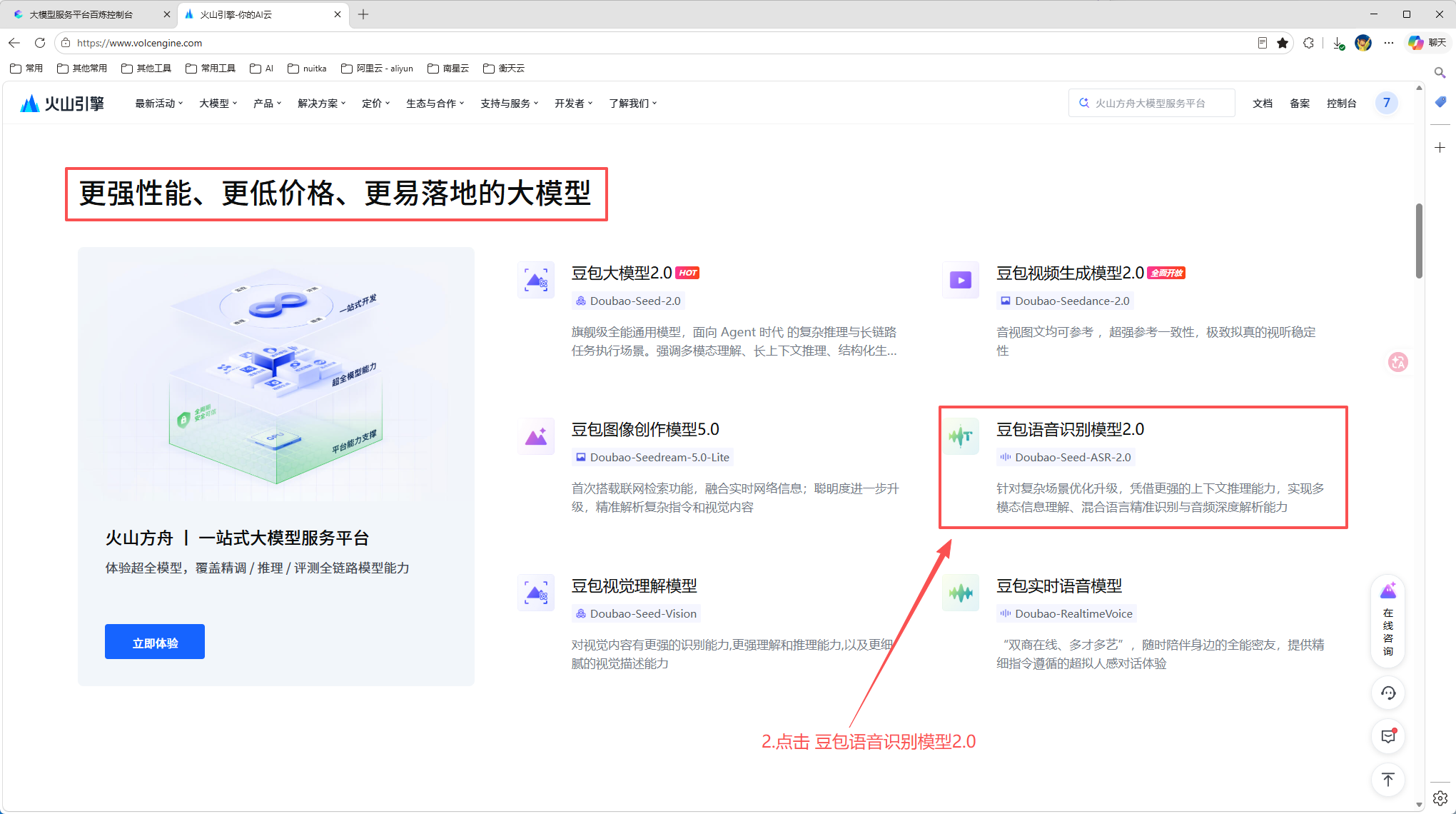Expand the 大模型 nav dropdown
The width and height of the screenshot is (1456, 814).
click(218, 104)
